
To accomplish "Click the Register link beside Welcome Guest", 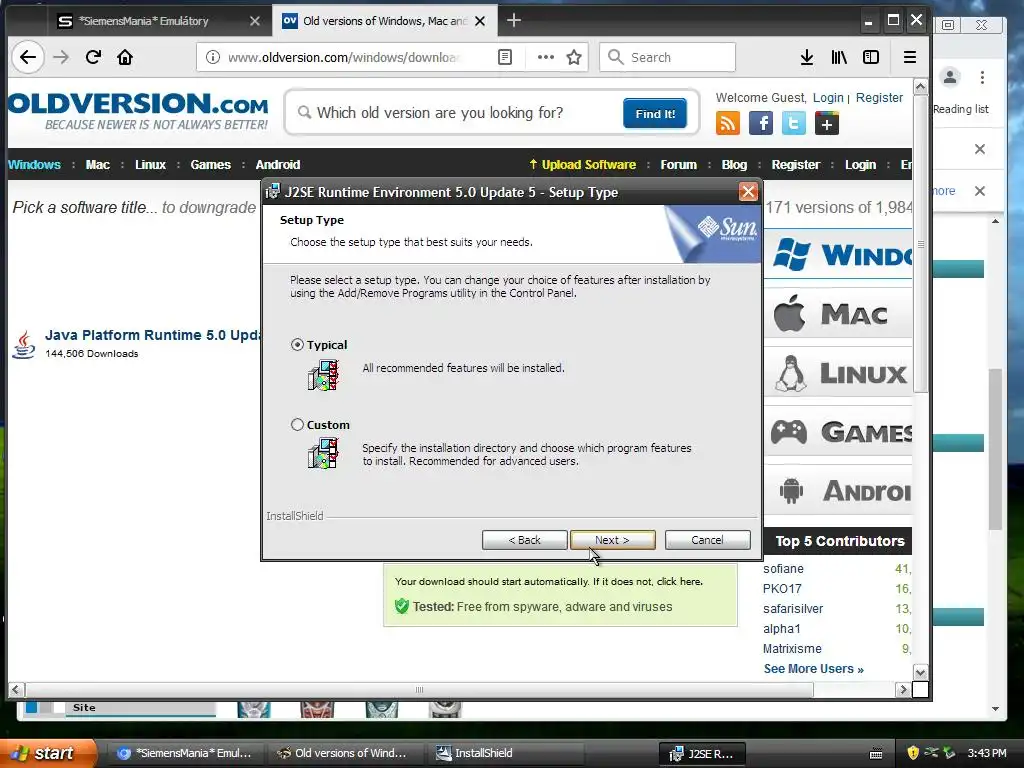I will (879, 97).
